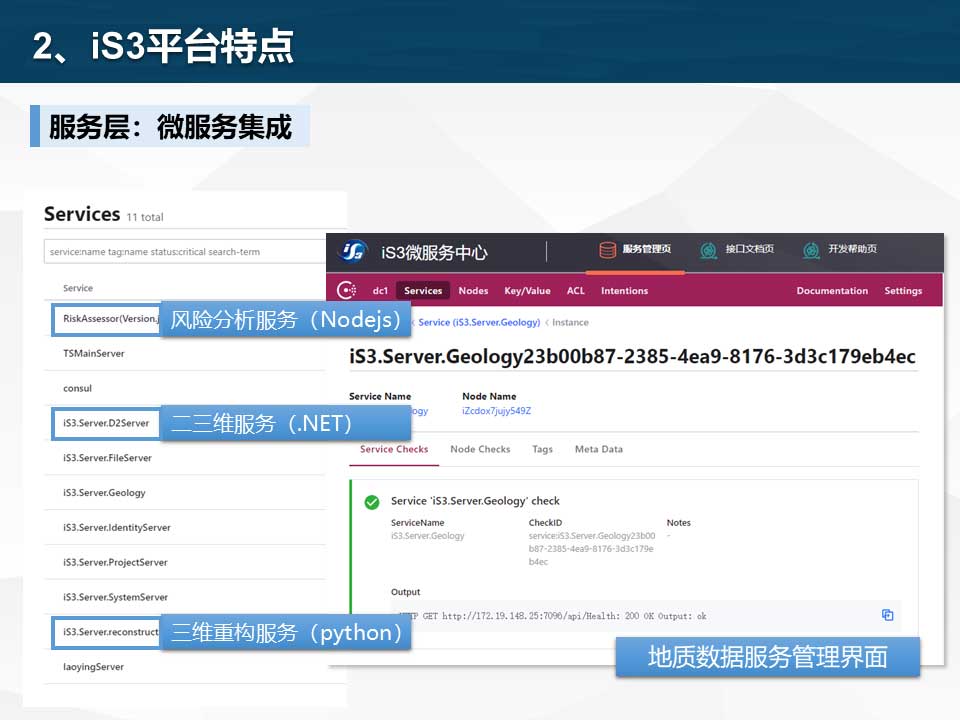
Task: Select the iS3.Server.FileServer service row
Action: click(185, 458)
